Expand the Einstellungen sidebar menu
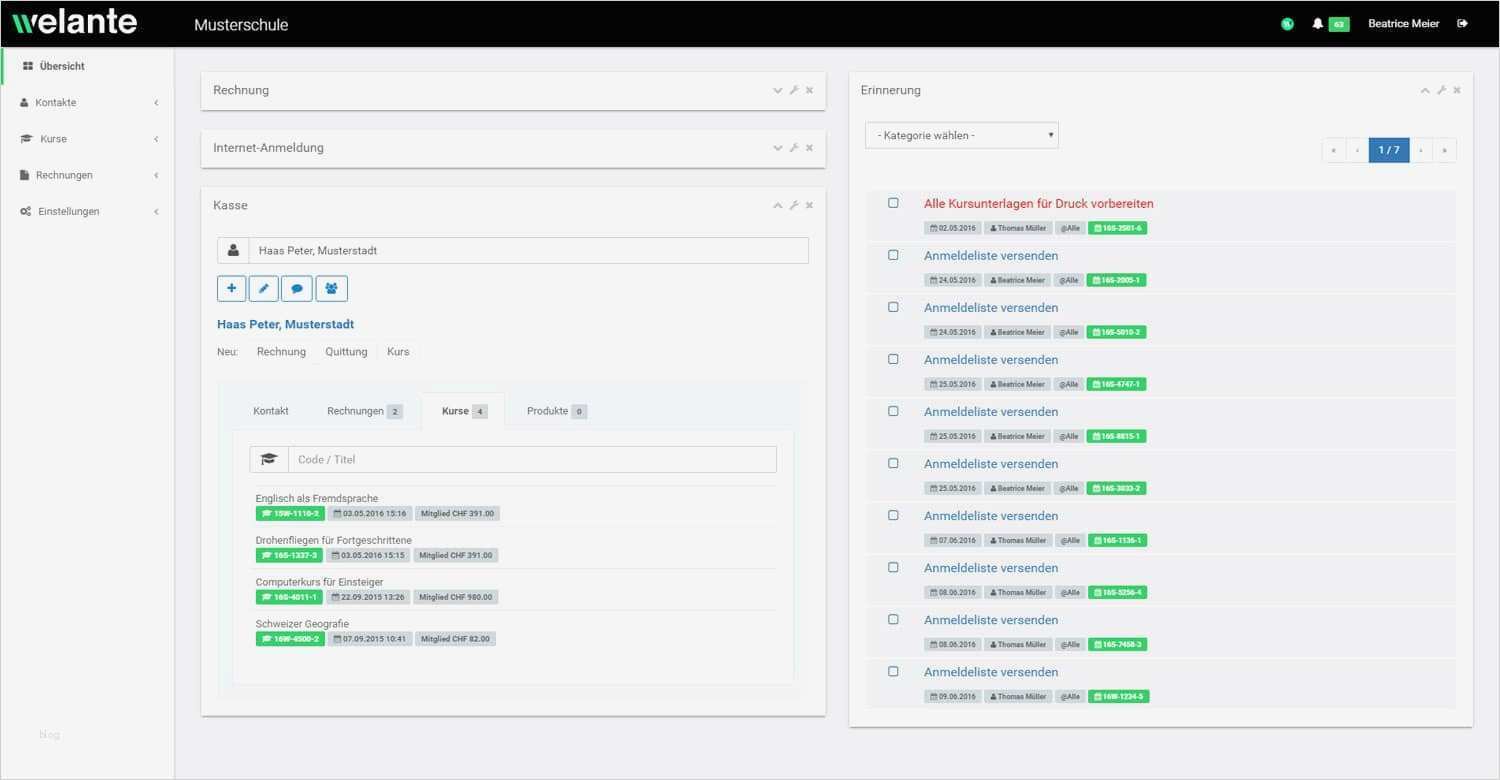 click(x=88, y=211)
